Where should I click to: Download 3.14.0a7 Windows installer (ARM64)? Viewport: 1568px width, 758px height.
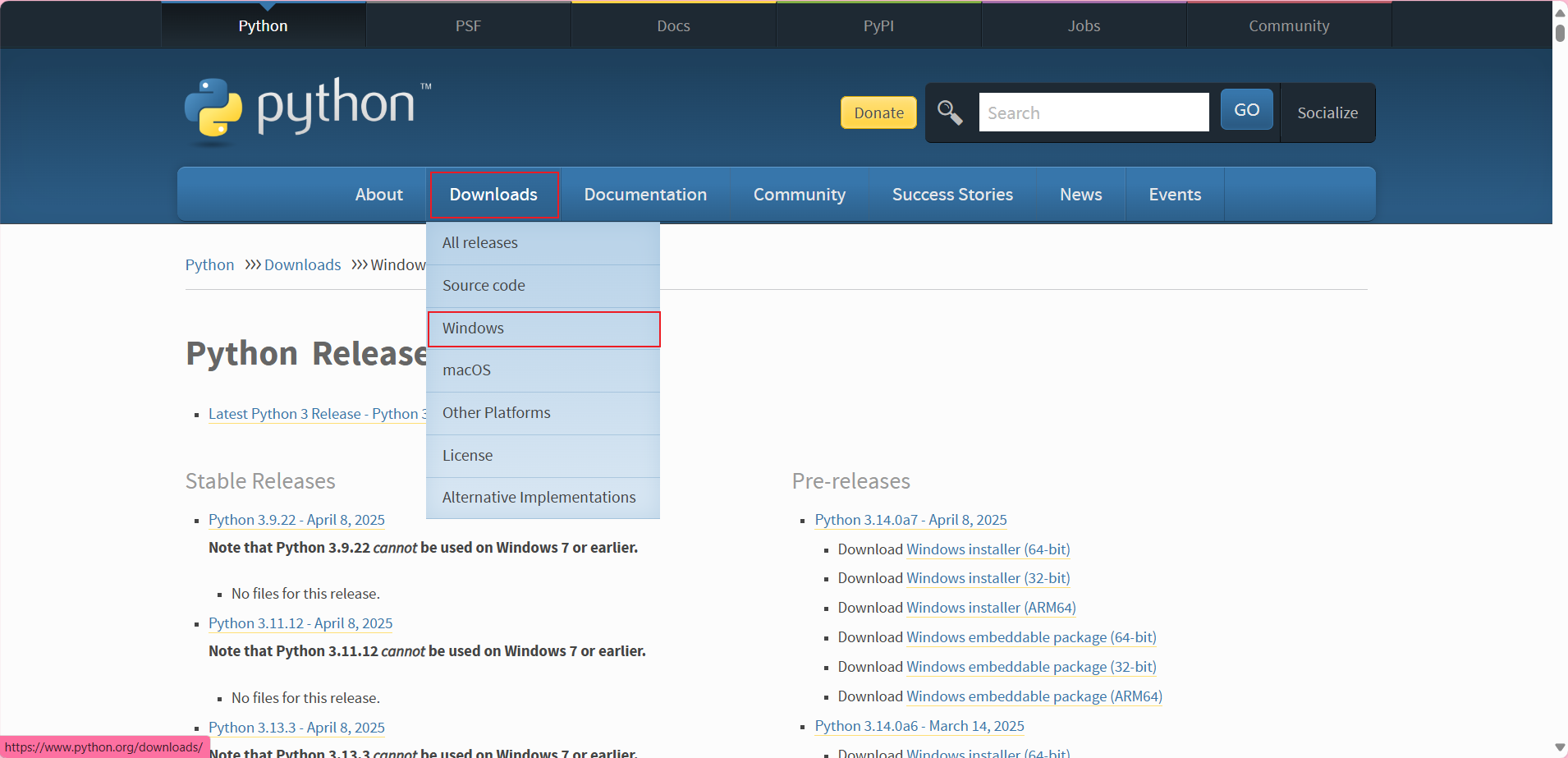991,608
